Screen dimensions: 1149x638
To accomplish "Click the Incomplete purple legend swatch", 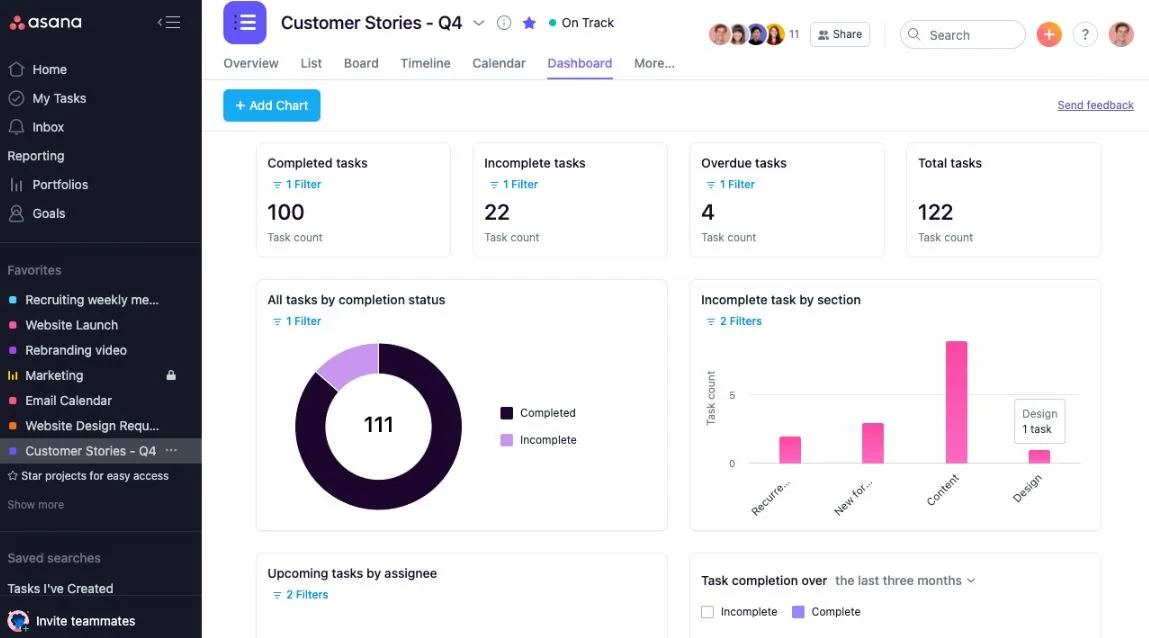I will (x=507, y=440).
